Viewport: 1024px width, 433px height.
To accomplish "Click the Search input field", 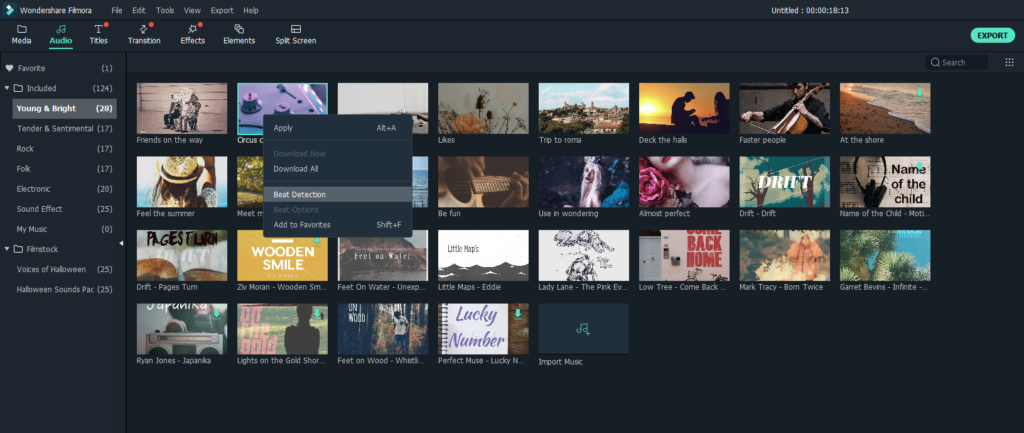I will click(962, 62).
